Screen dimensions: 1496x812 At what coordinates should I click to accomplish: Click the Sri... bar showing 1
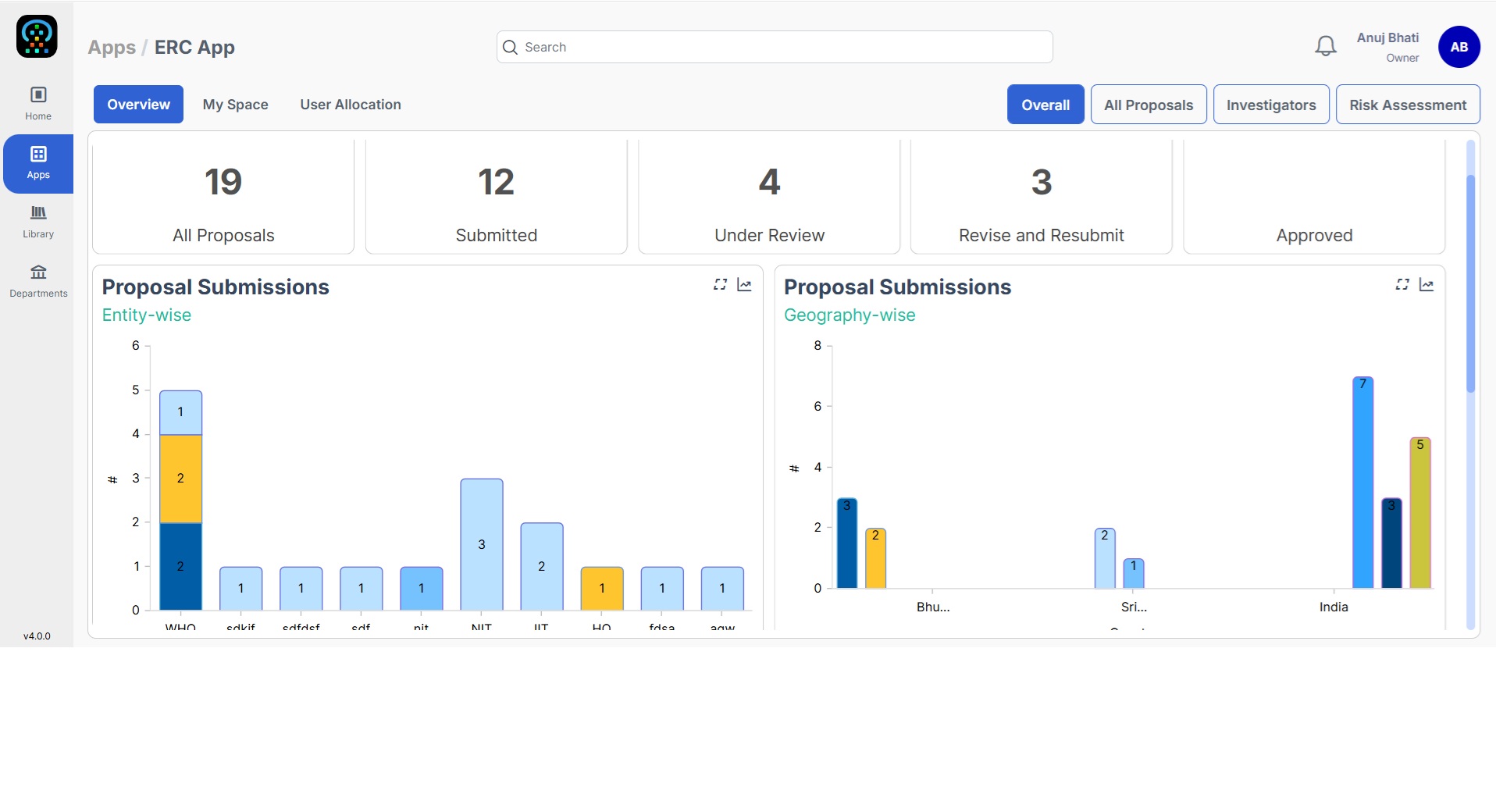point(1134,573)
